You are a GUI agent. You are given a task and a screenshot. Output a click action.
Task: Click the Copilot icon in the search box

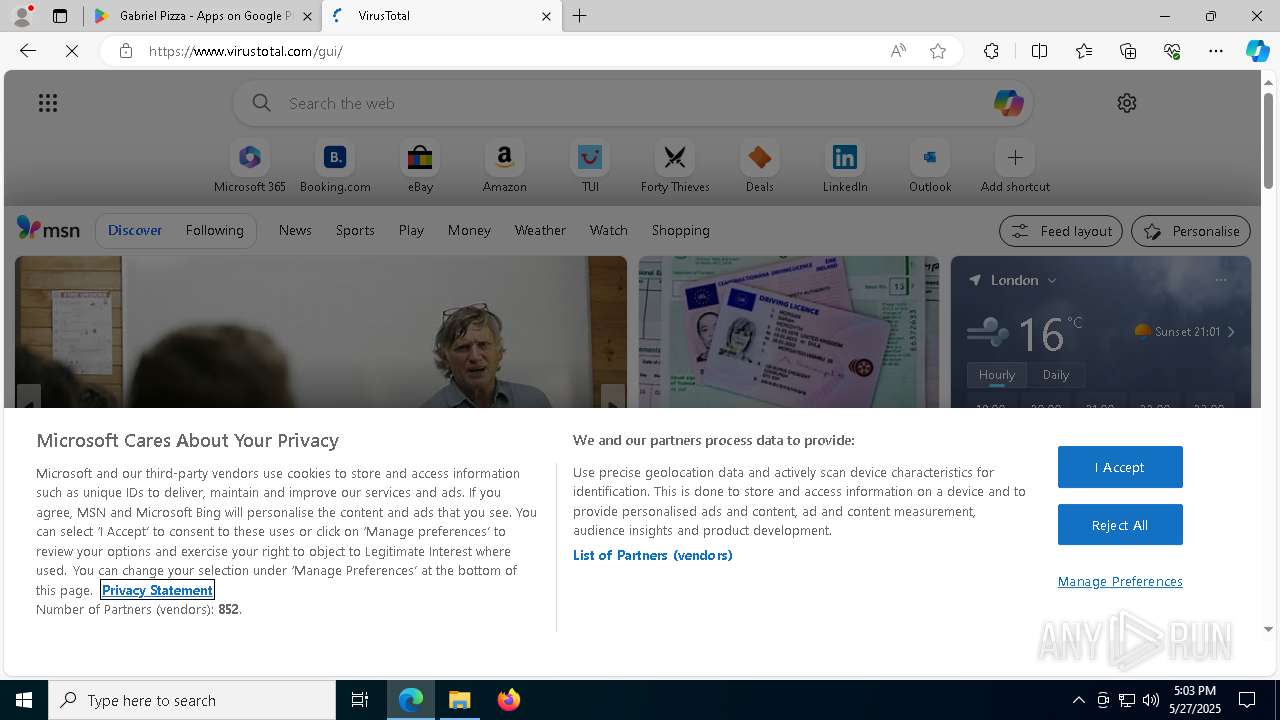[1008, 103]
